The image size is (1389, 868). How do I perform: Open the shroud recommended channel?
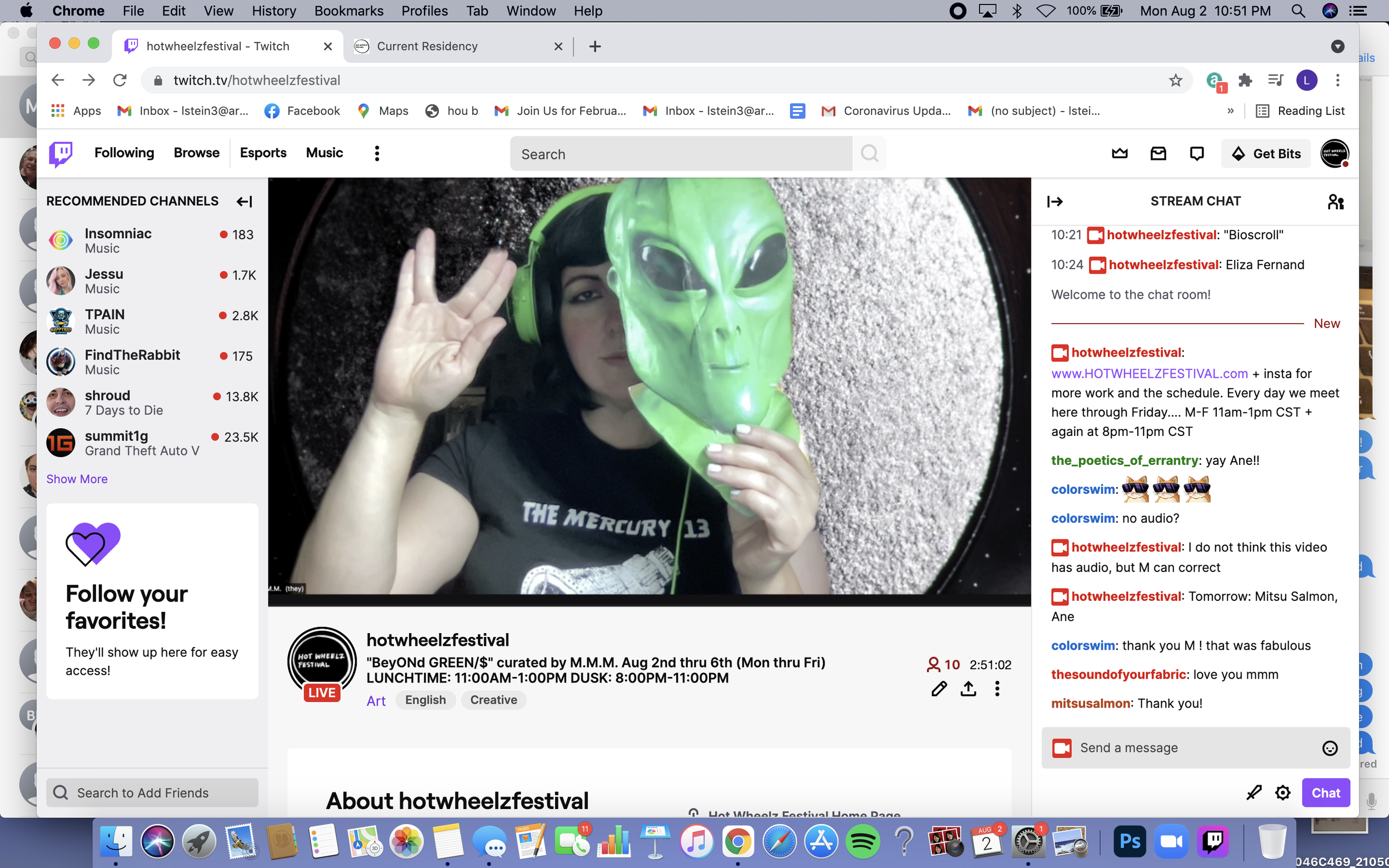click(x=152, y=403)
